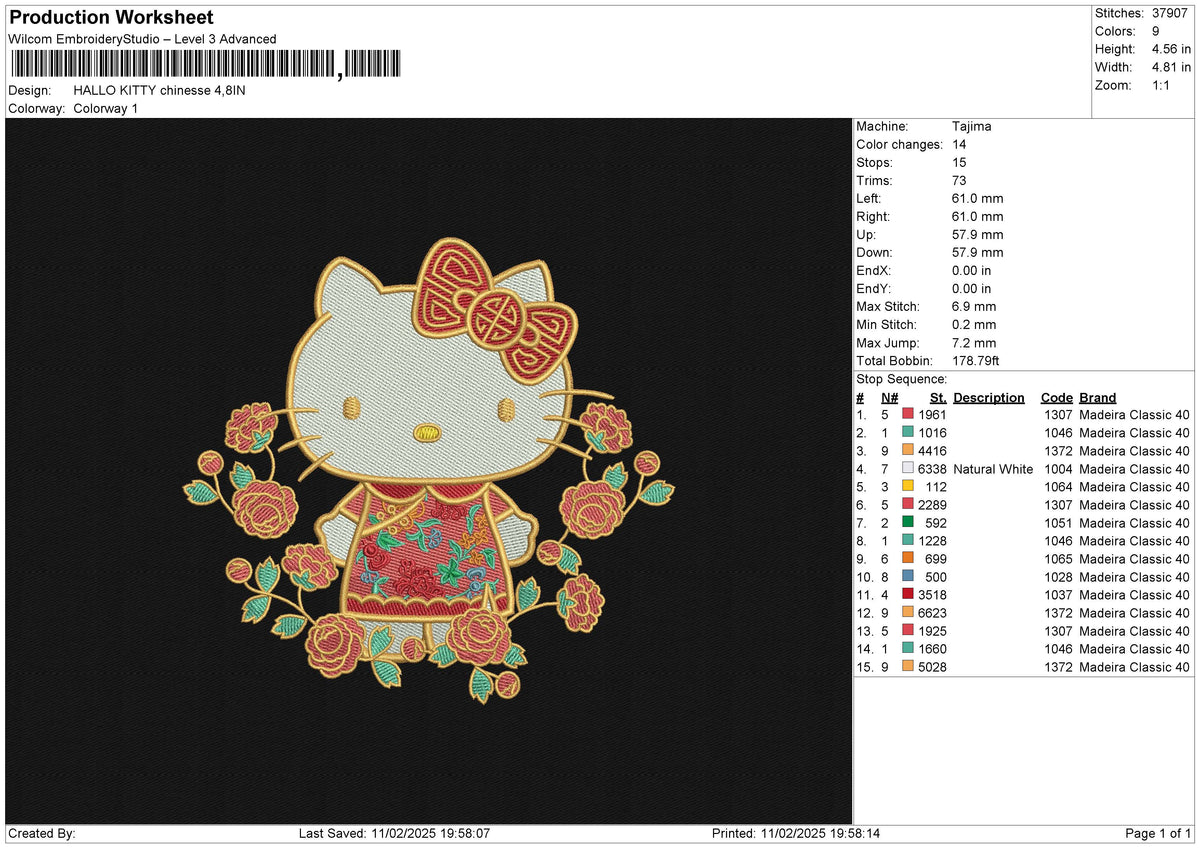Select the Production Worksheet title
Viewport: 1200px width, 848px height.
click(x=111, y=18)
